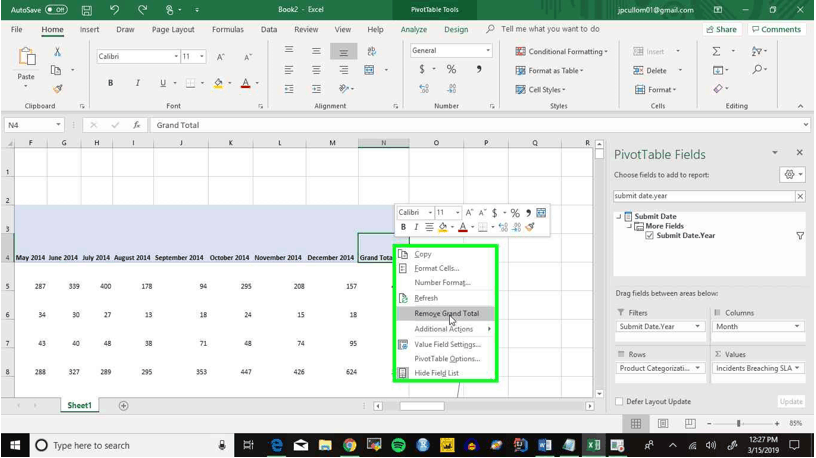This screenshot has height=458, width=816.
Task: Click Format button in Cells group
Action: 656,90
